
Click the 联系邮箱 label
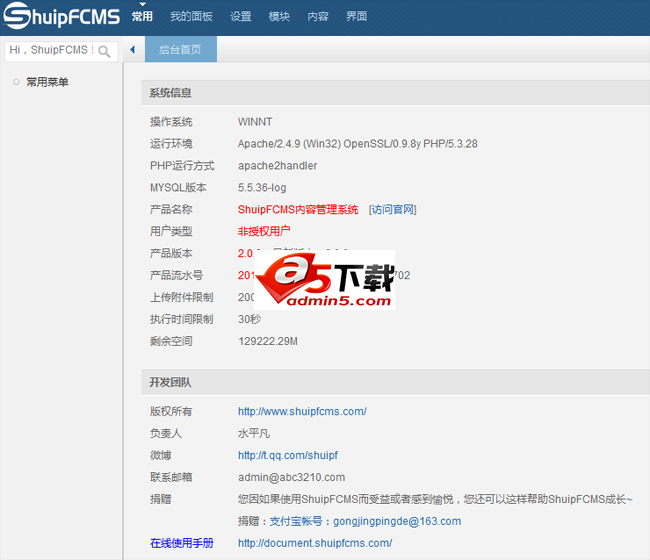click(x=171, y=478)
